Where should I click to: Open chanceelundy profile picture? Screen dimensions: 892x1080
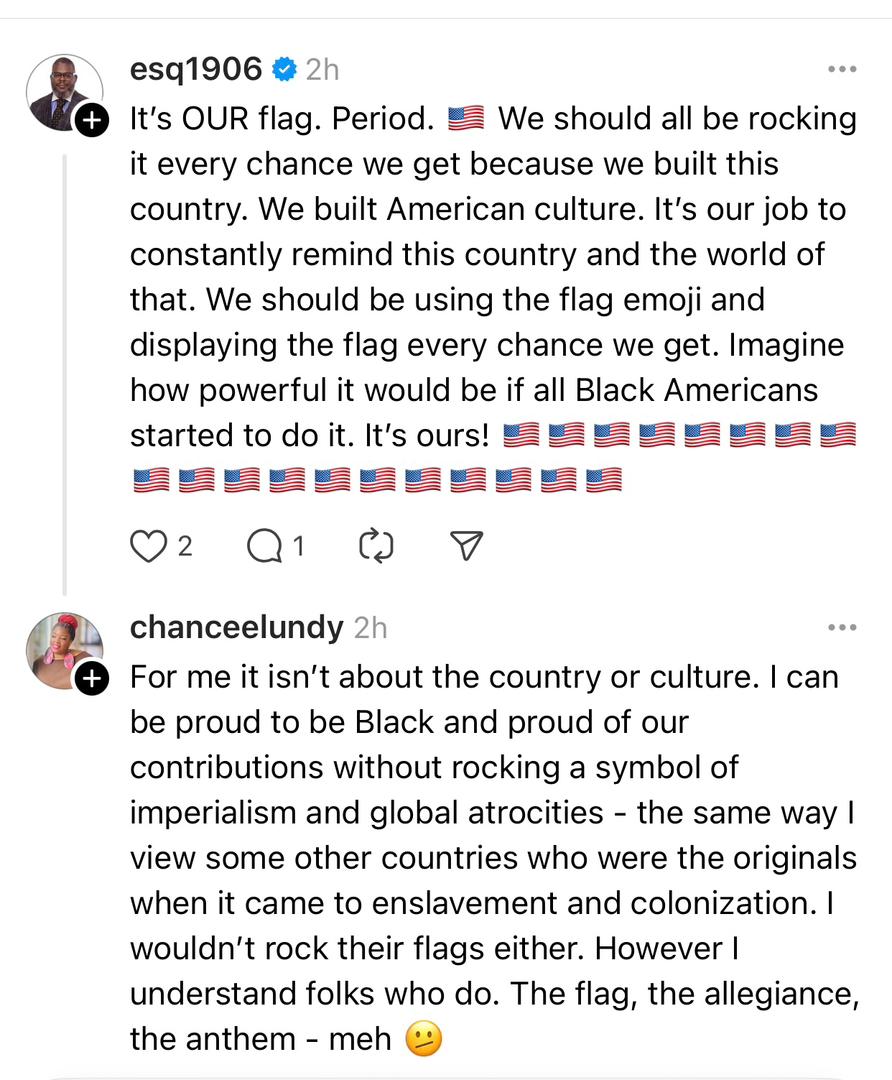[x=63, y=650]
